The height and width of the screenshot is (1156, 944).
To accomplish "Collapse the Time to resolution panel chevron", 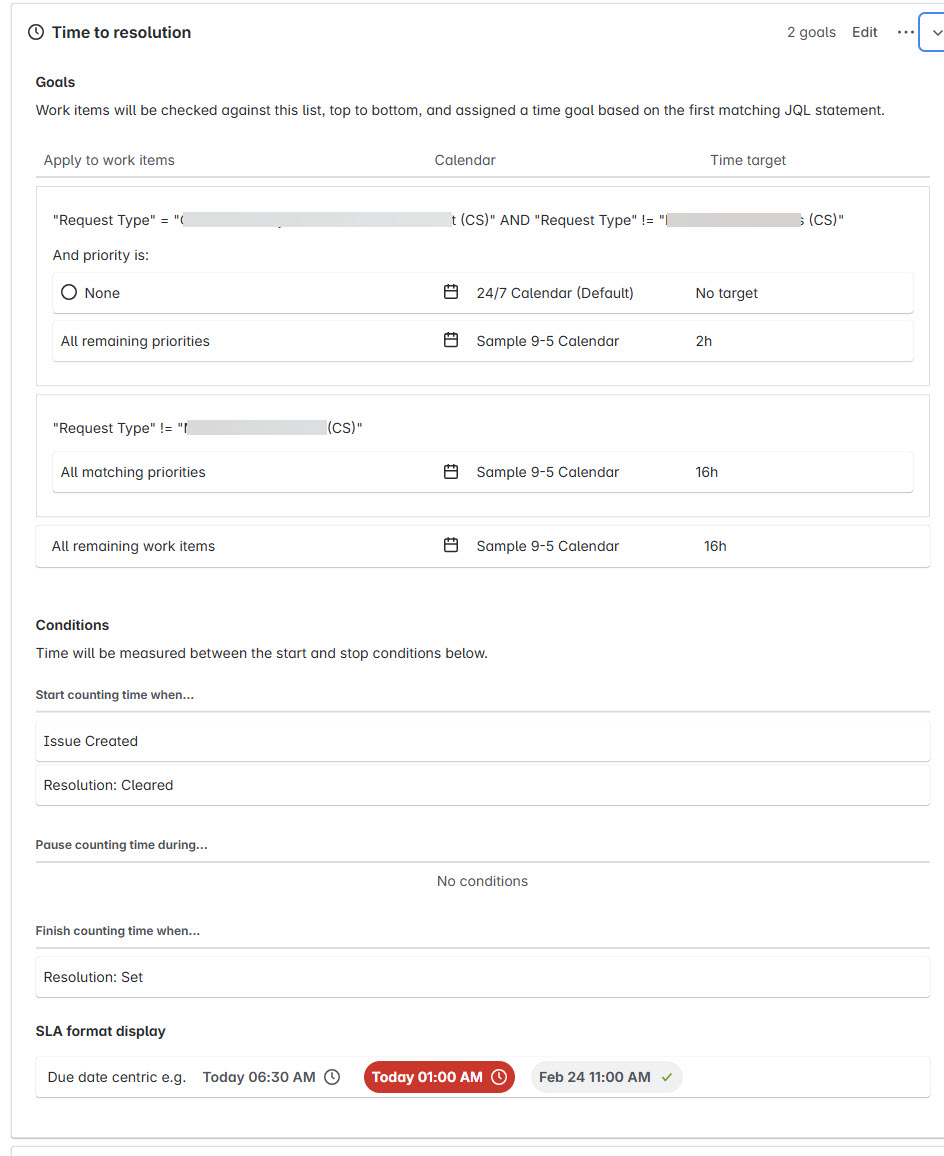I will (935, 32).
